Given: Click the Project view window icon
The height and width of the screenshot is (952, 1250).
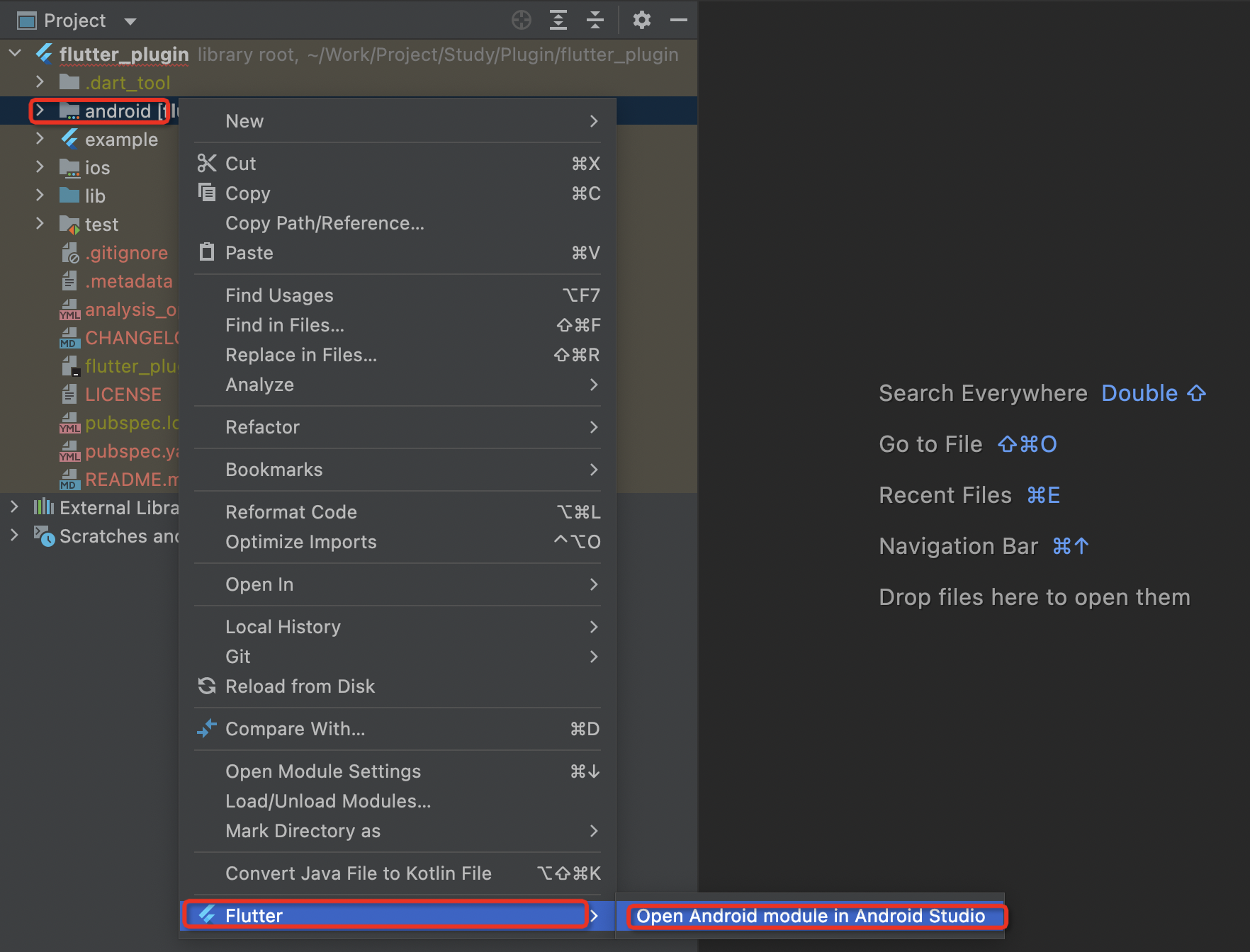Looking at the screenshot, I should tap(26, 21).
